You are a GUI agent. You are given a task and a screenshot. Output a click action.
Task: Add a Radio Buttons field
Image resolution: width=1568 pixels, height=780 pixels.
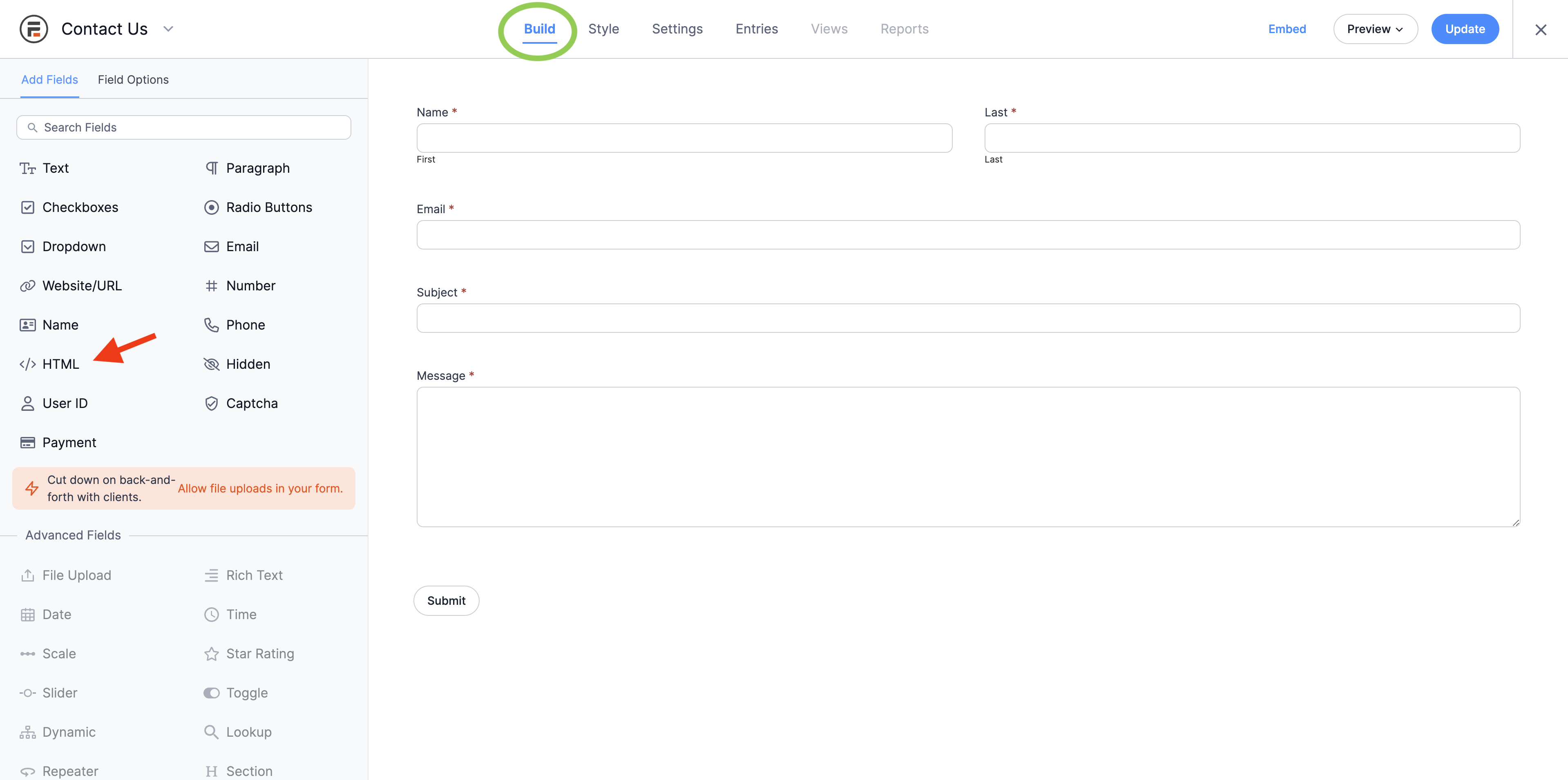268,207
